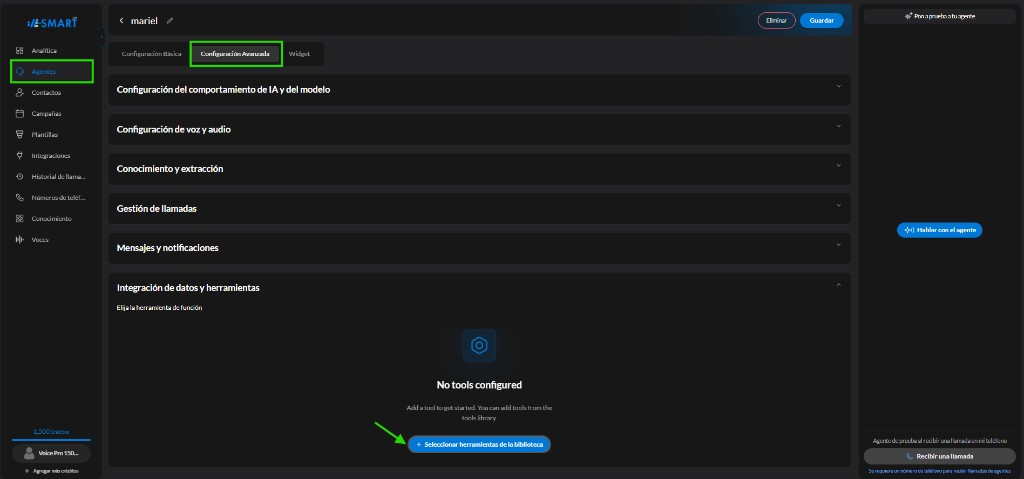Click the Eliminar button

click(x=776, y=21)
